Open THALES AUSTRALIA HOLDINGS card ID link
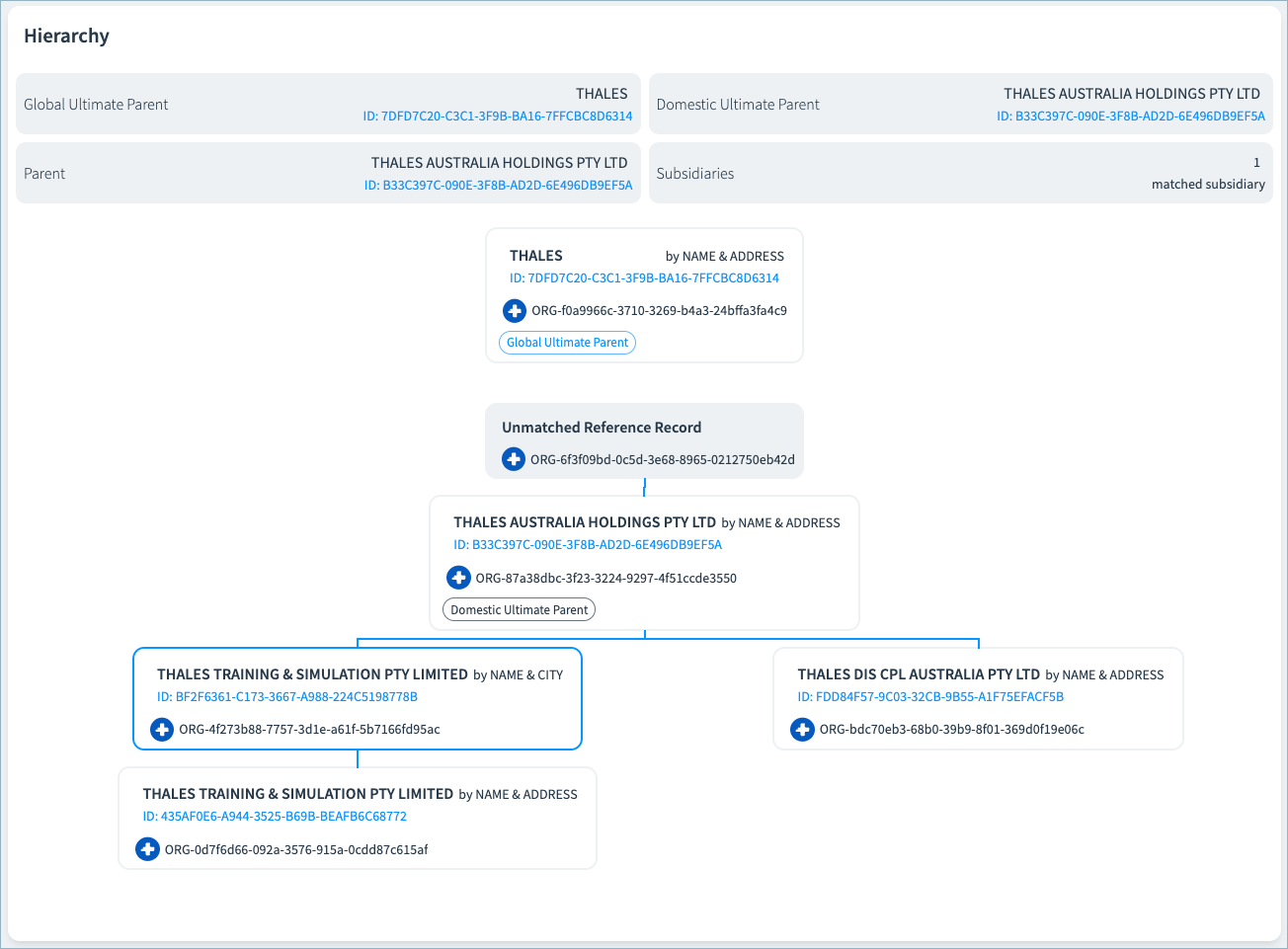 coord(588,545)
